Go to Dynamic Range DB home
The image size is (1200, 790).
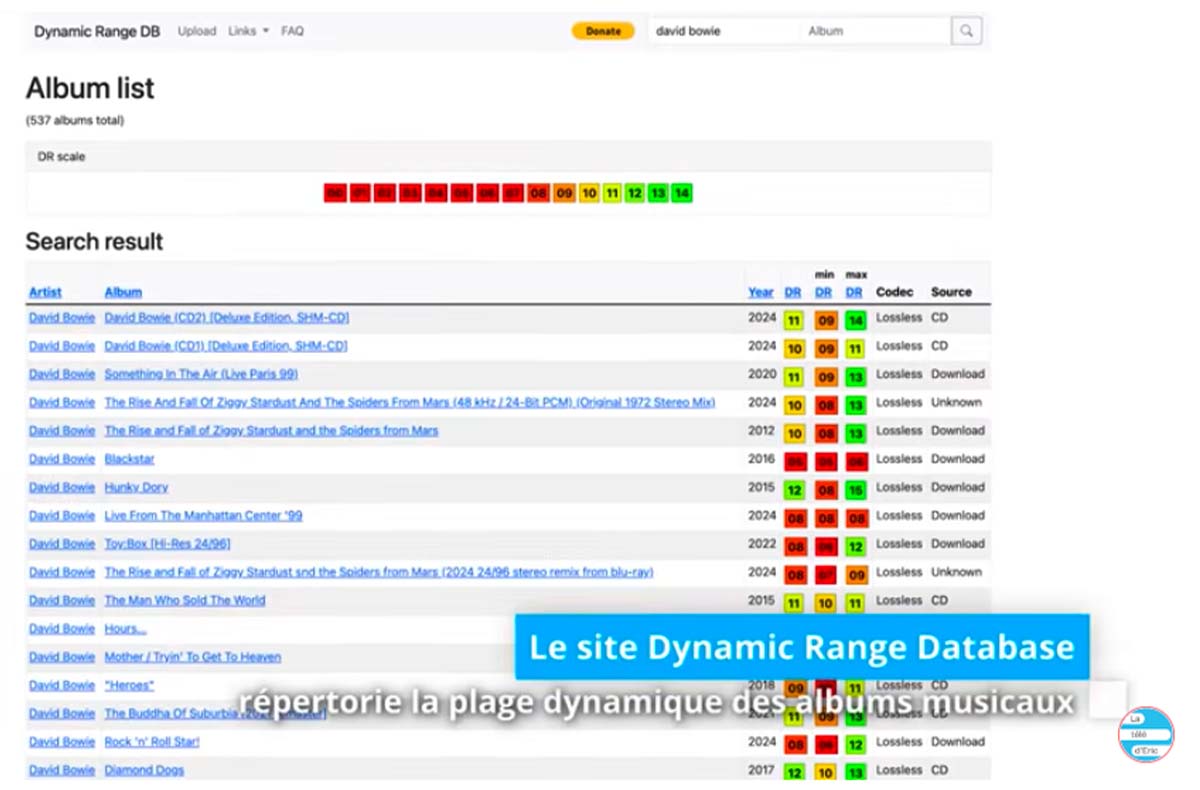(97, 31)
